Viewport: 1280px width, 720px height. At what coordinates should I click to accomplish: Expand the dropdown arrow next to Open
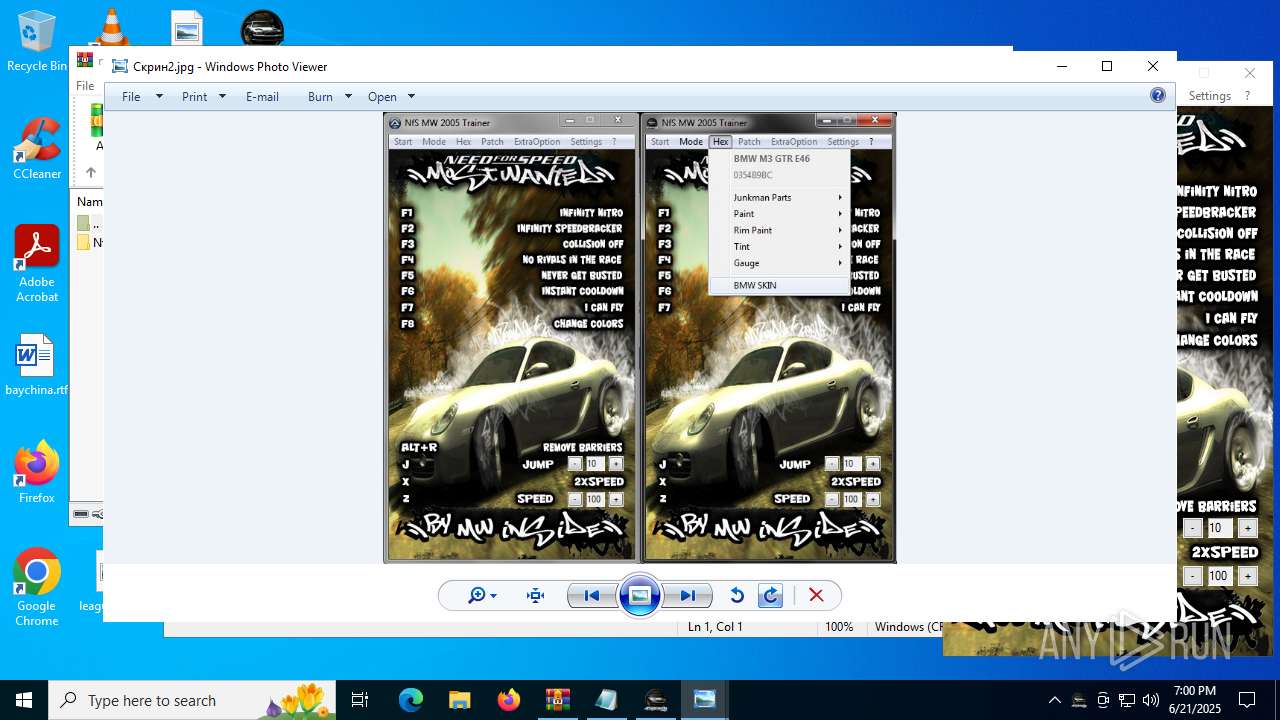[x=411, y=96]
